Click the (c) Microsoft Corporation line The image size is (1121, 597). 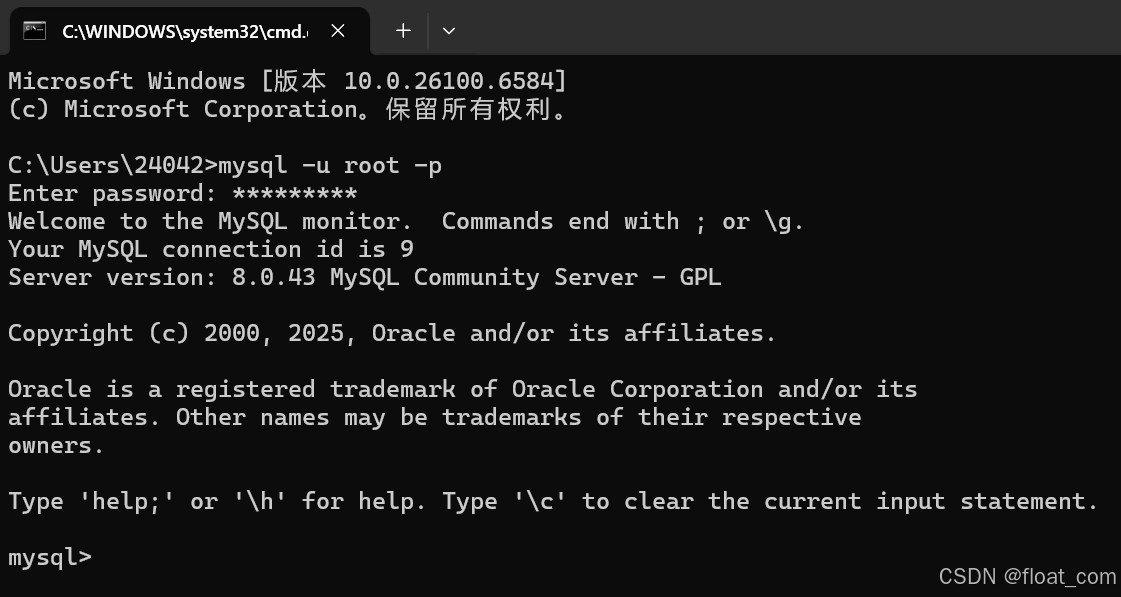click(x=287, y=109)
